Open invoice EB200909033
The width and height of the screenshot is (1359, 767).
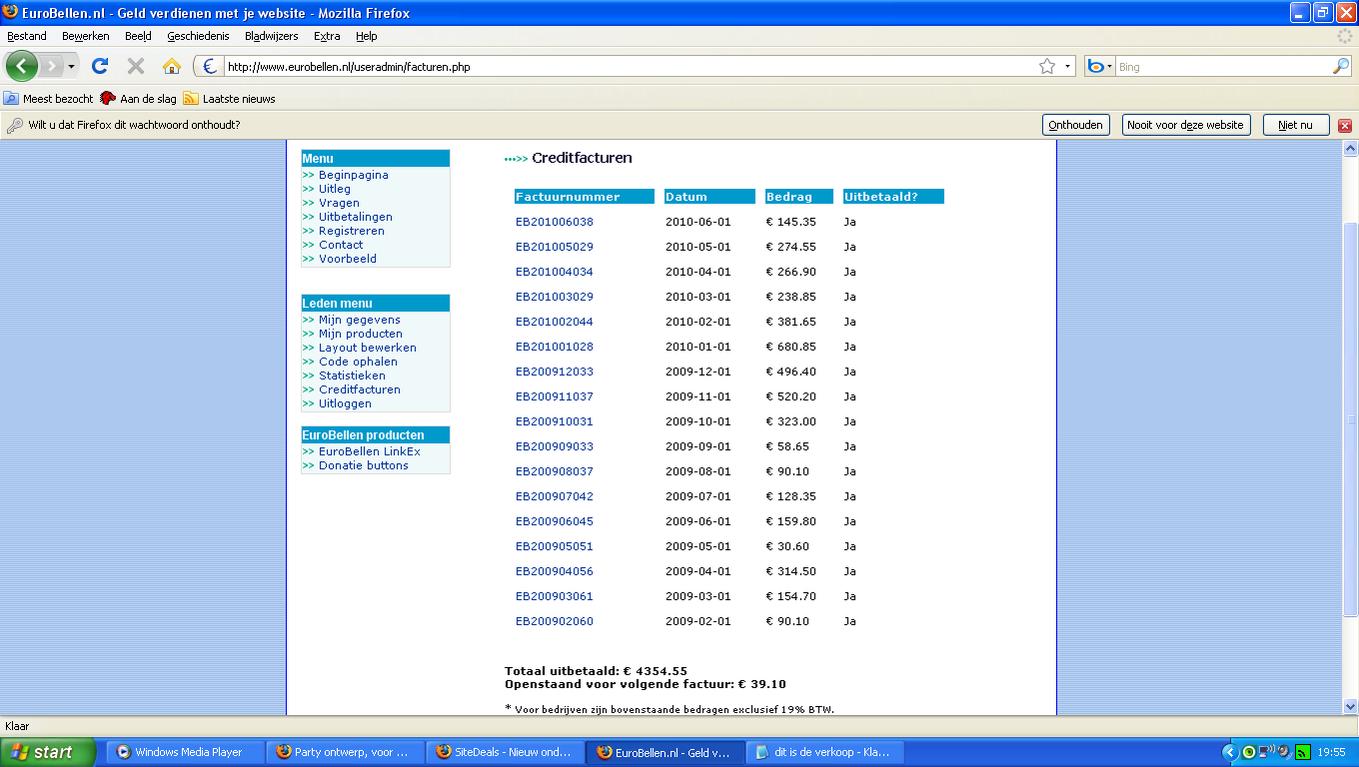pyautogui.click(x=554, y=447)
